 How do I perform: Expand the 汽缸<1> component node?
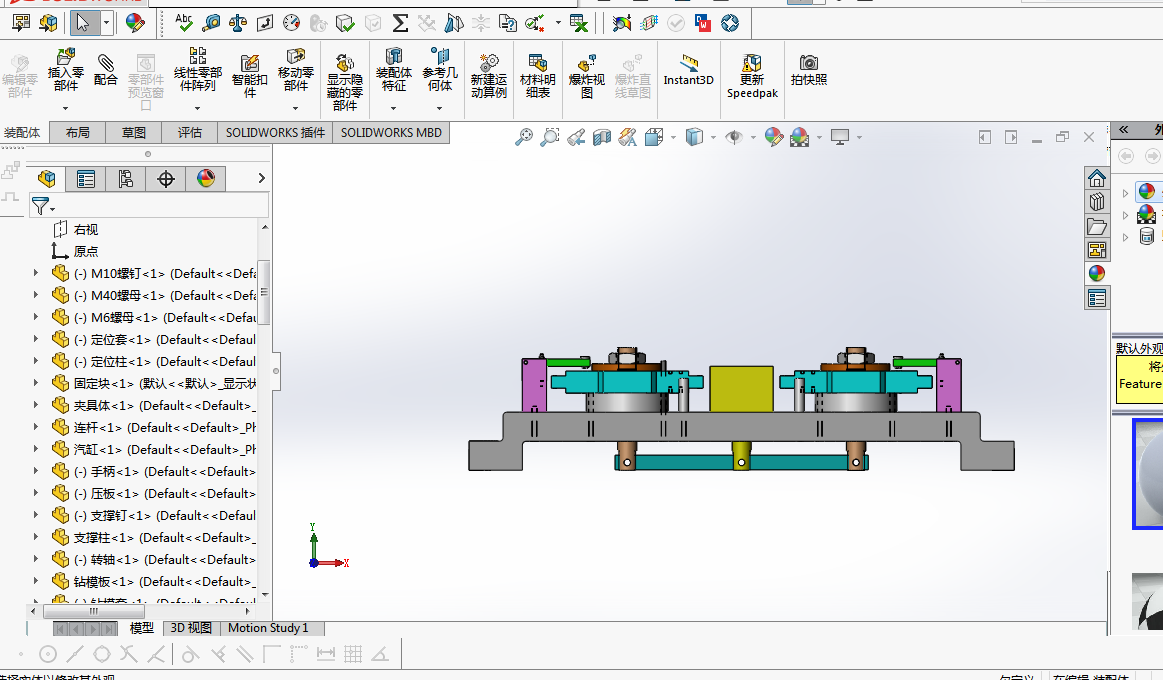click(36, 449)
